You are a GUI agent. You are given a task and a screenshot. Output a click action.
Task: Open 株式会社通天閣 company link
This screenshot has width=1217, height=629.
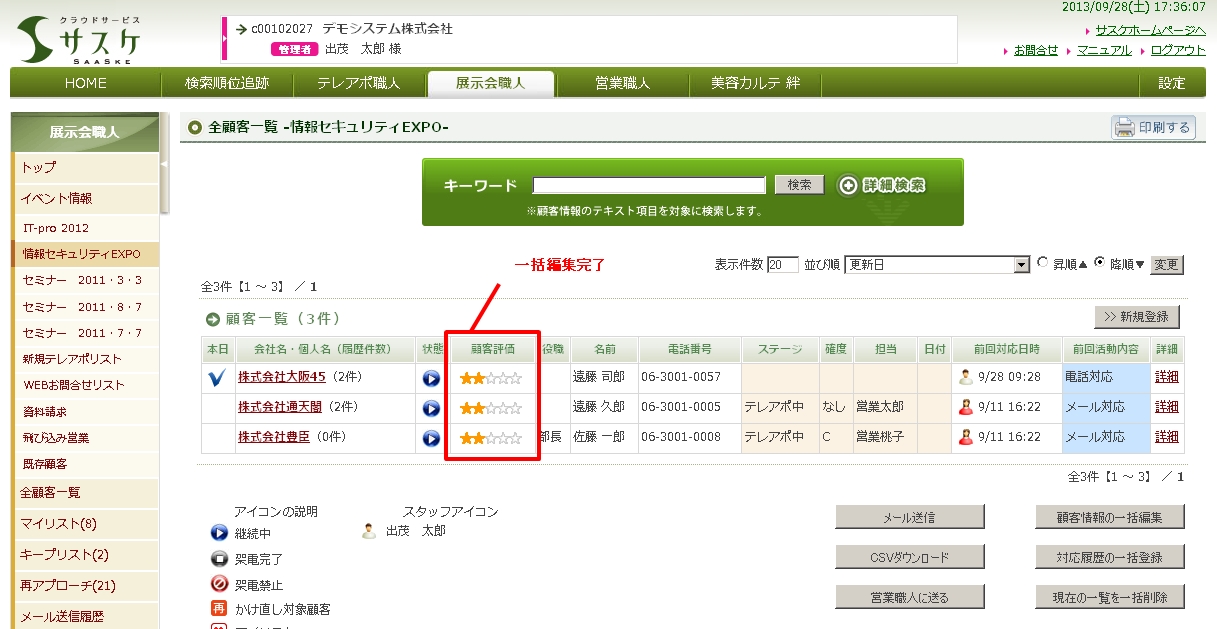[x=281, y=407]
